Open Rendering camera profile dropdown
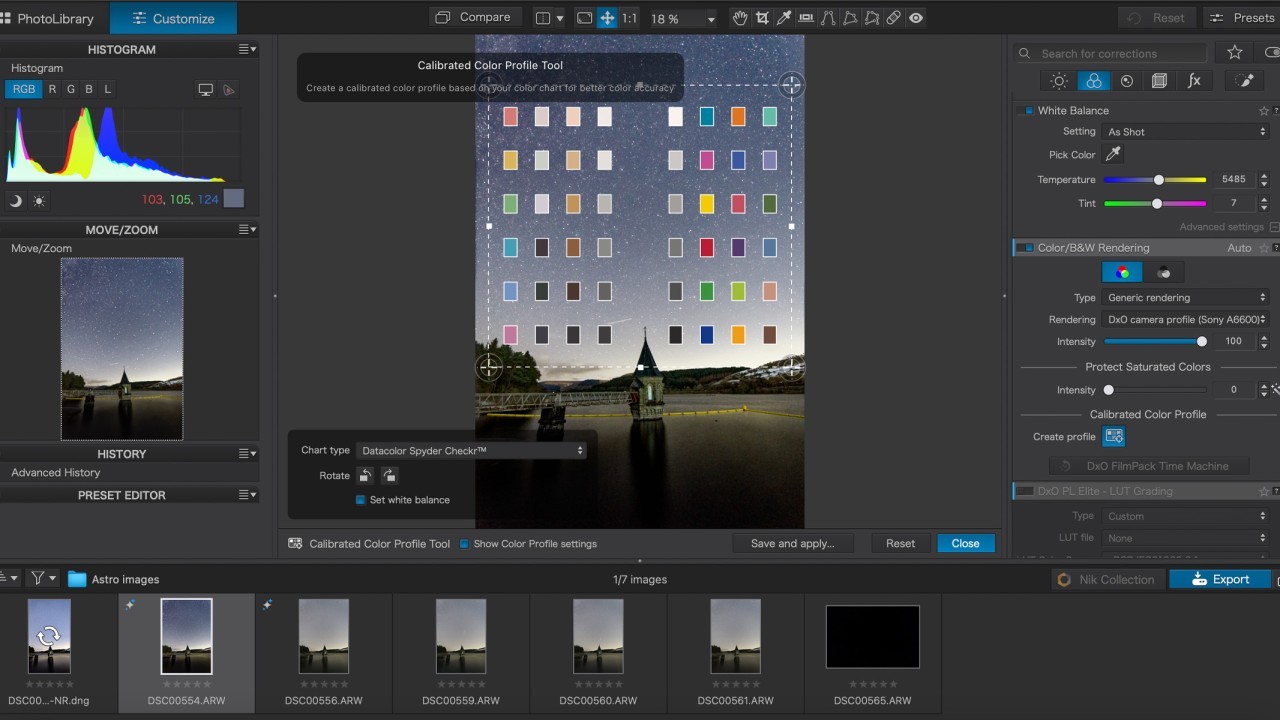Screen dimensions: 1280x720 tap(1185, 320)
